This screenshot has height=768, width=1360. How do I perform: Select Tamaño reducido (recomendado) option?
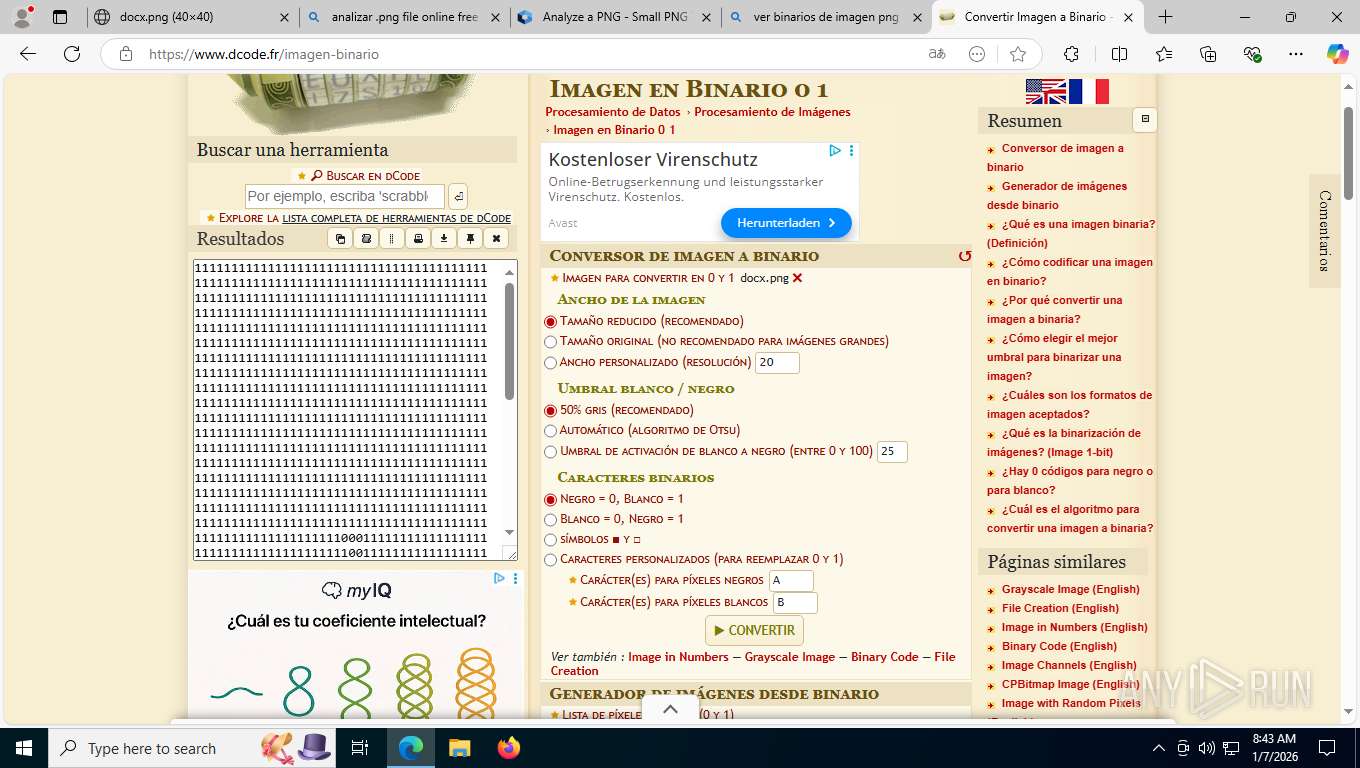click(x=550, y=322)
